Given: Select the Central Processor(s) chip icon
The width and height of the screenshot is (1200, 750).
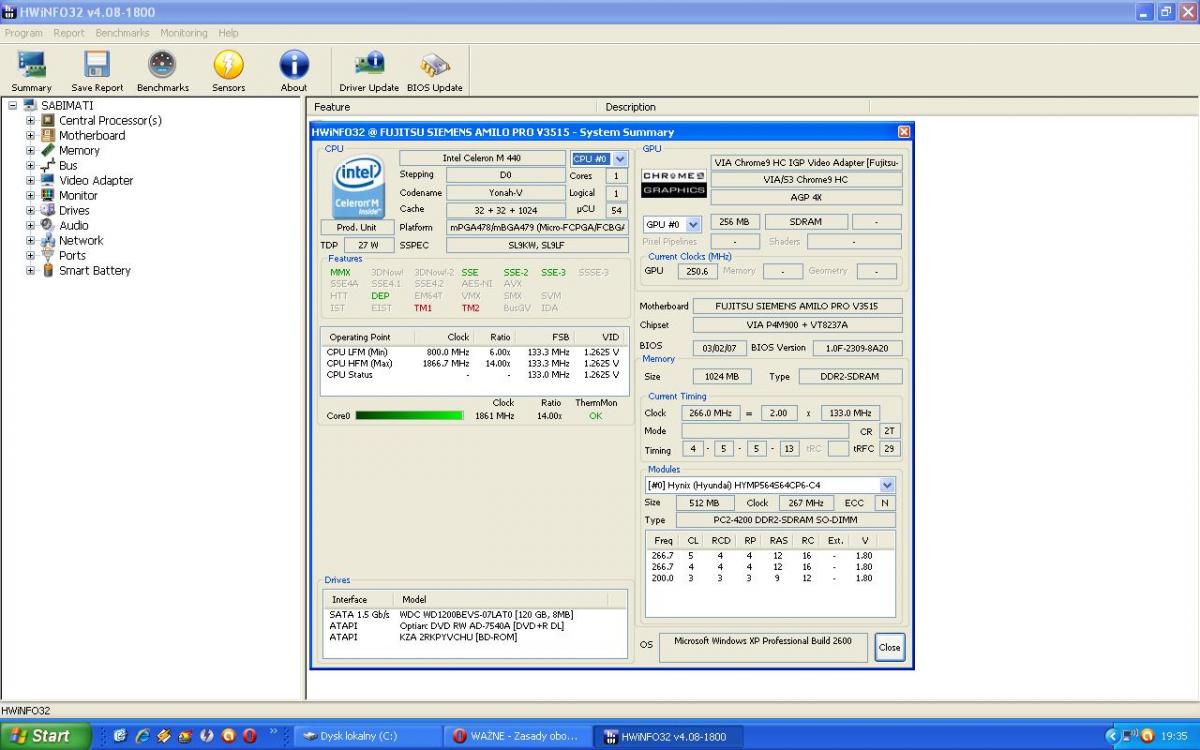Looking at the screenshot, I should (48, 120).
